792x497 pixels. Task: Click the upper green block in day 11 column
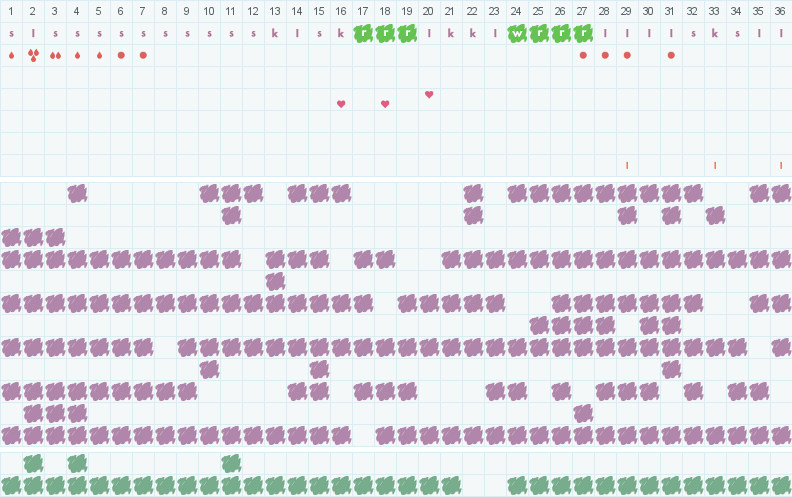click(231, 463)
